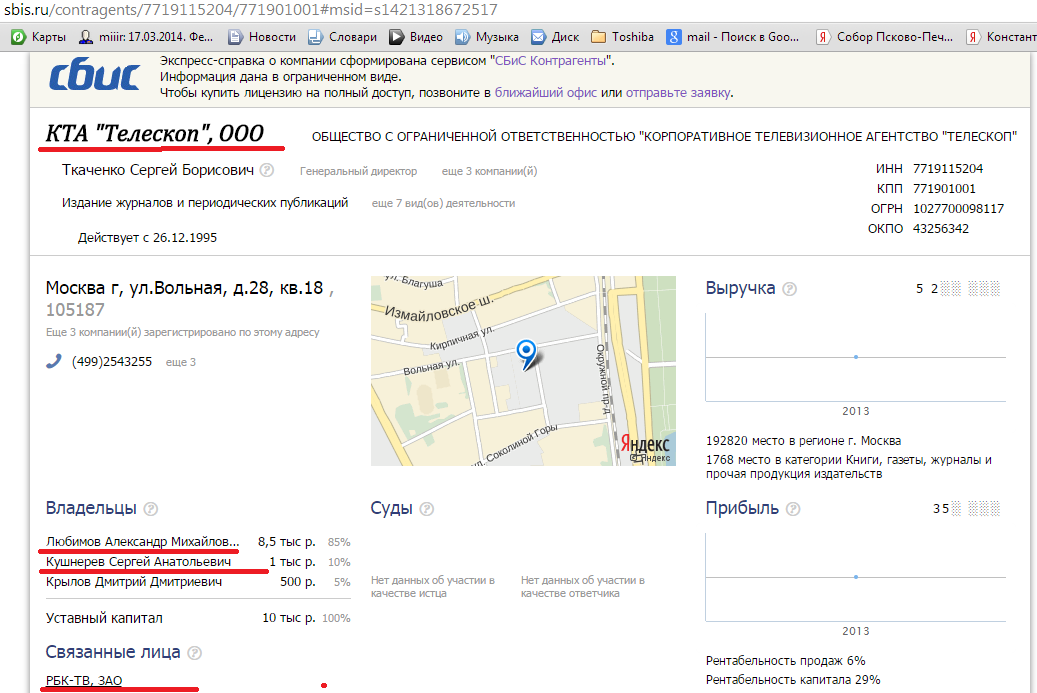The image size is (1037, 693).
Task: Click help icon next to Ткаченко Сергей Борисович
Action: click(267, 171)
